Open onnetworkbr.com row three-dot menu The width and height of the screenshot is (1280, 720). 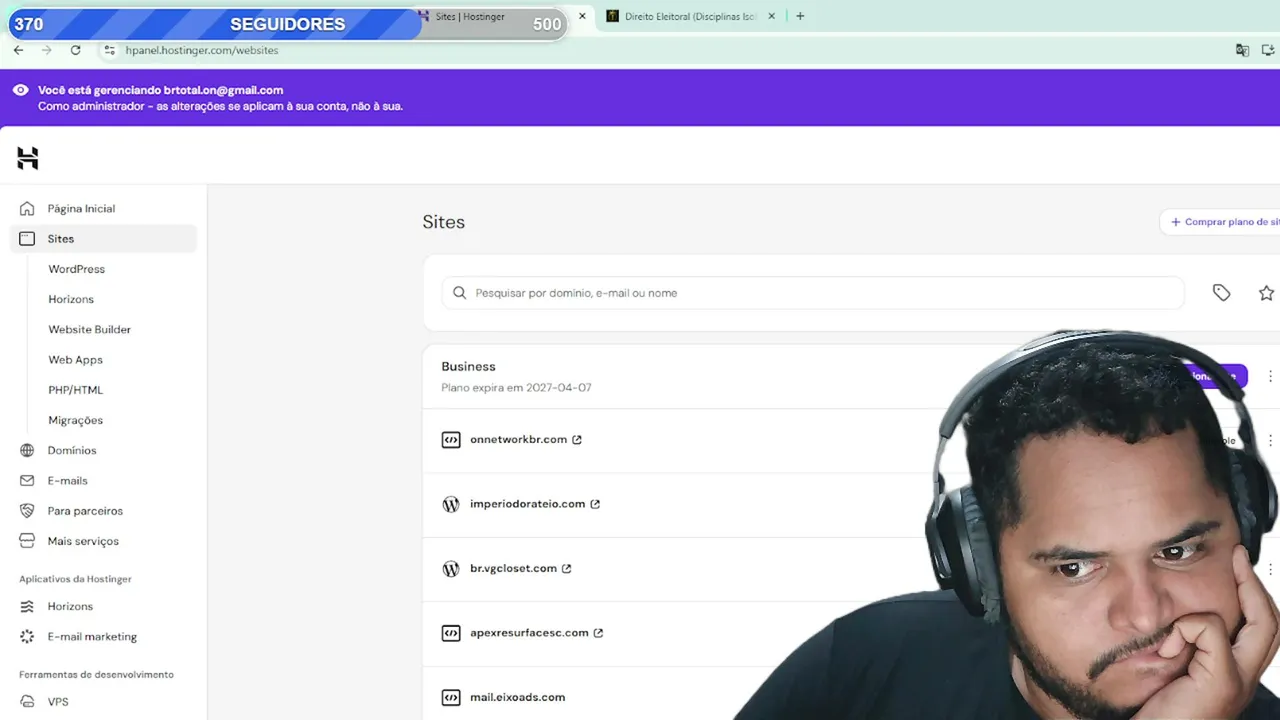[x=1270, y=440]
